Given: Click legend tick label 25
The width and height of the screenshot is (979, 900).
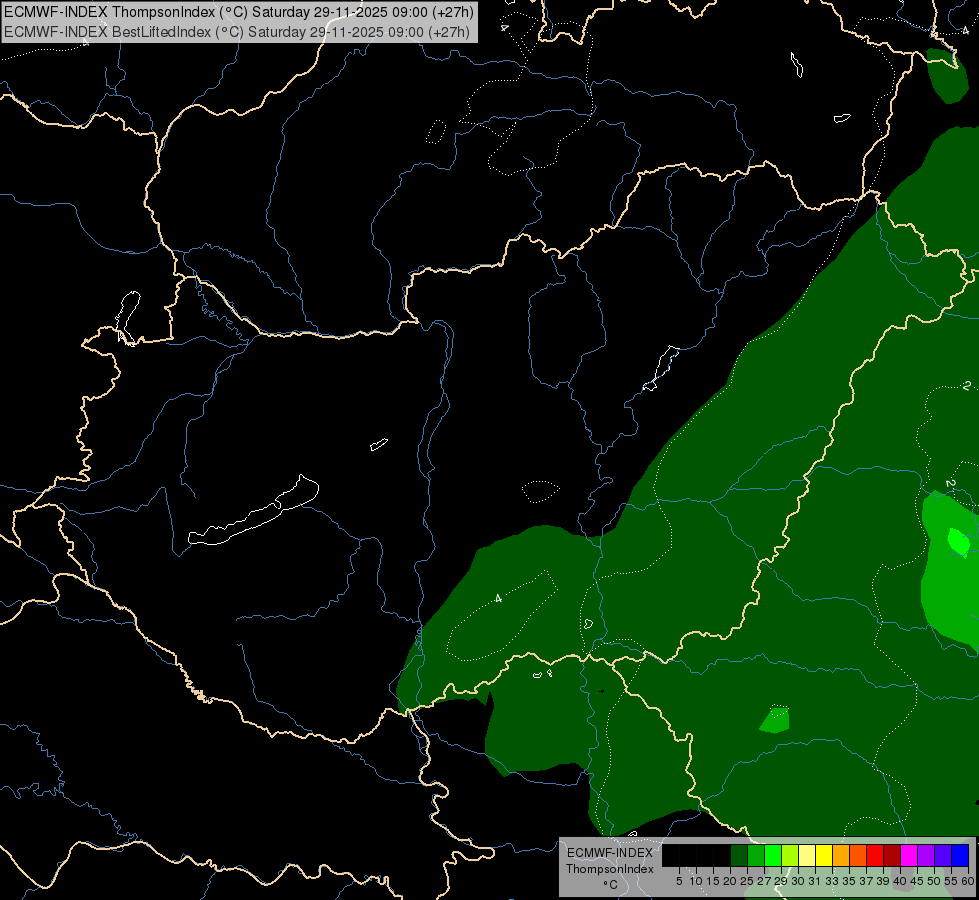Looking at the screenshot, I should [747, 881].
